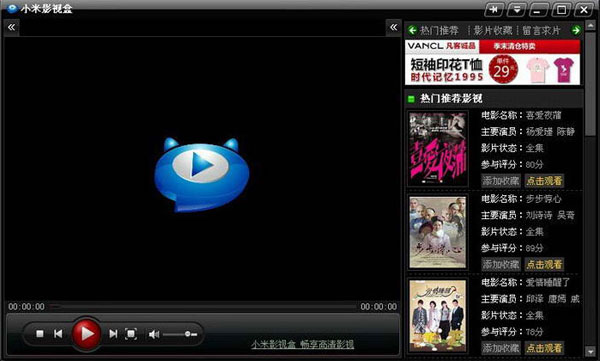
Task: Collapse the left panel with double chevron
Action: coord(11,27)
